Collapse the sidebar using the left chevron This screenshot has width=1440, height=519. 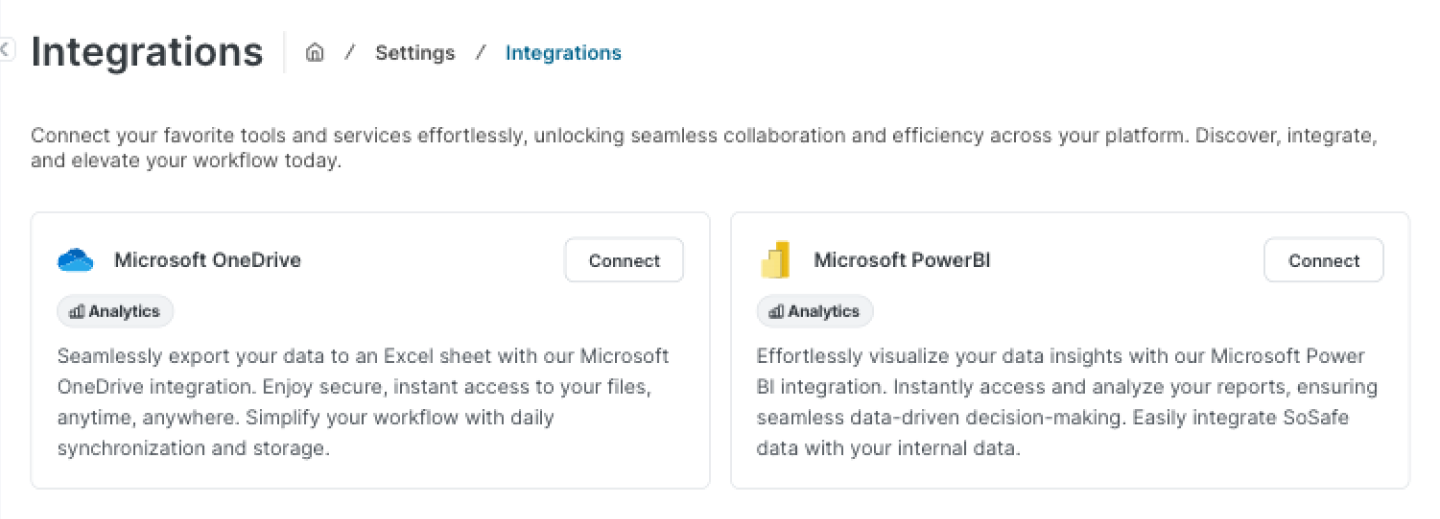5,48
